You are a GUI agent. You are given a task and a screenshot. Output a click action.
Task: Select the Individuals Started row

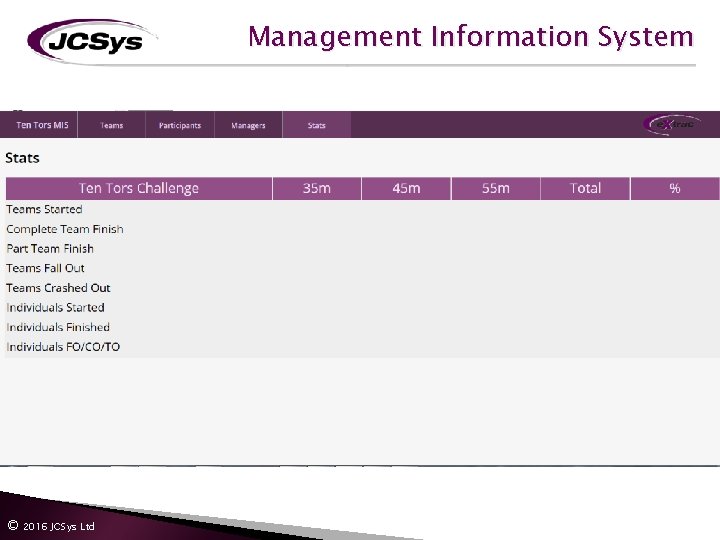(363, 308)
